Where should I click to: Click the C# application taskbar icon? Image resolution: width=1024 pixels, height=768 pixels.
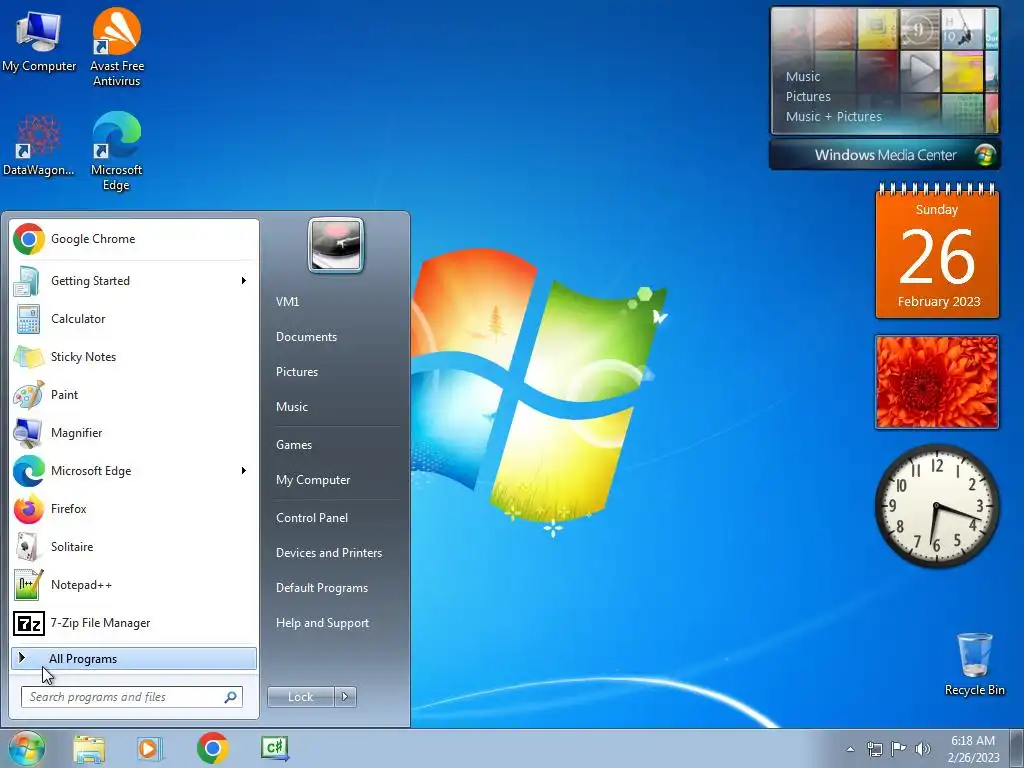pyautogui.click(x=274, y=748)
